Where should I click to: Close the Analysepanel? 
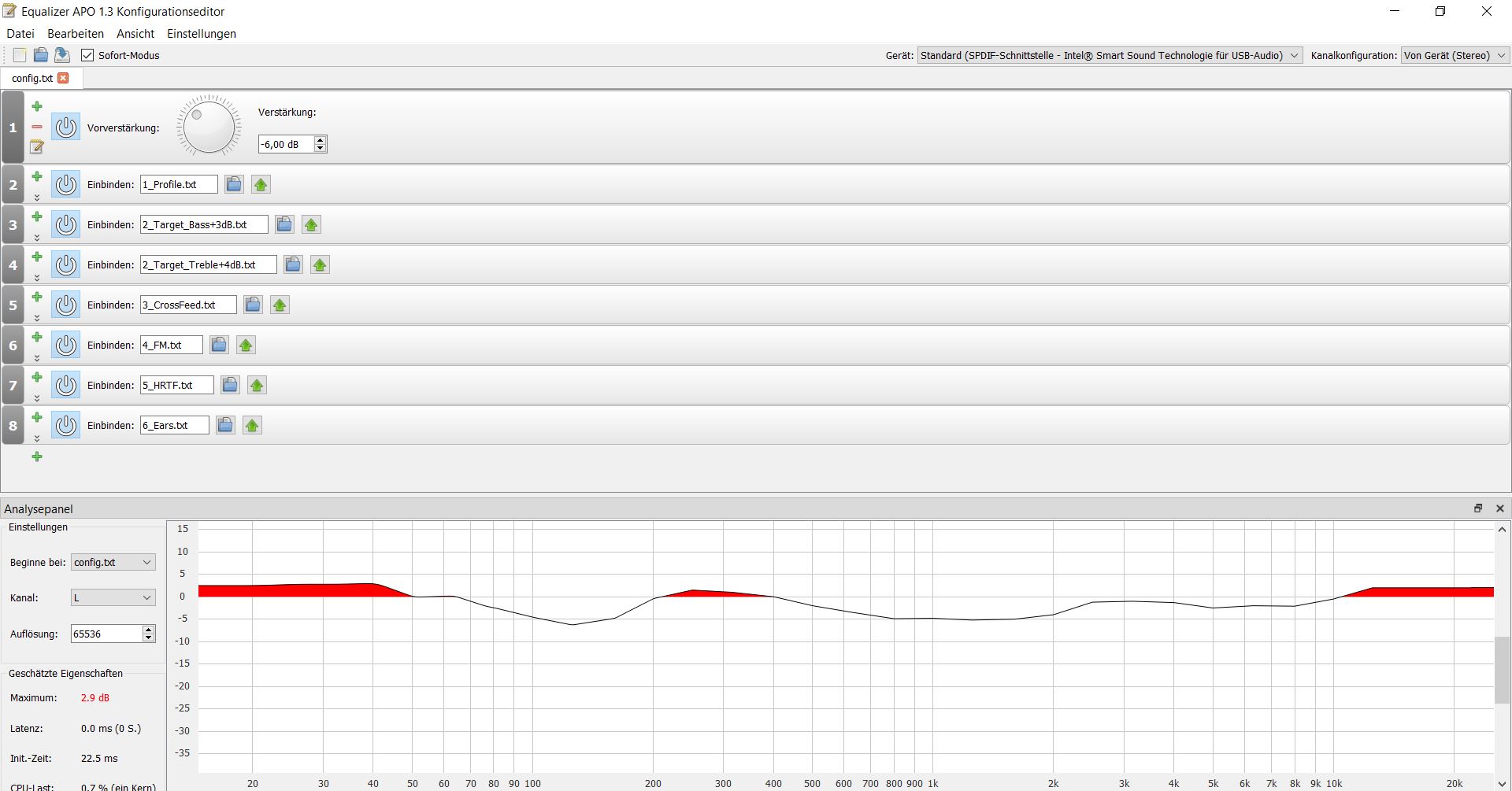click(1500, 508)
